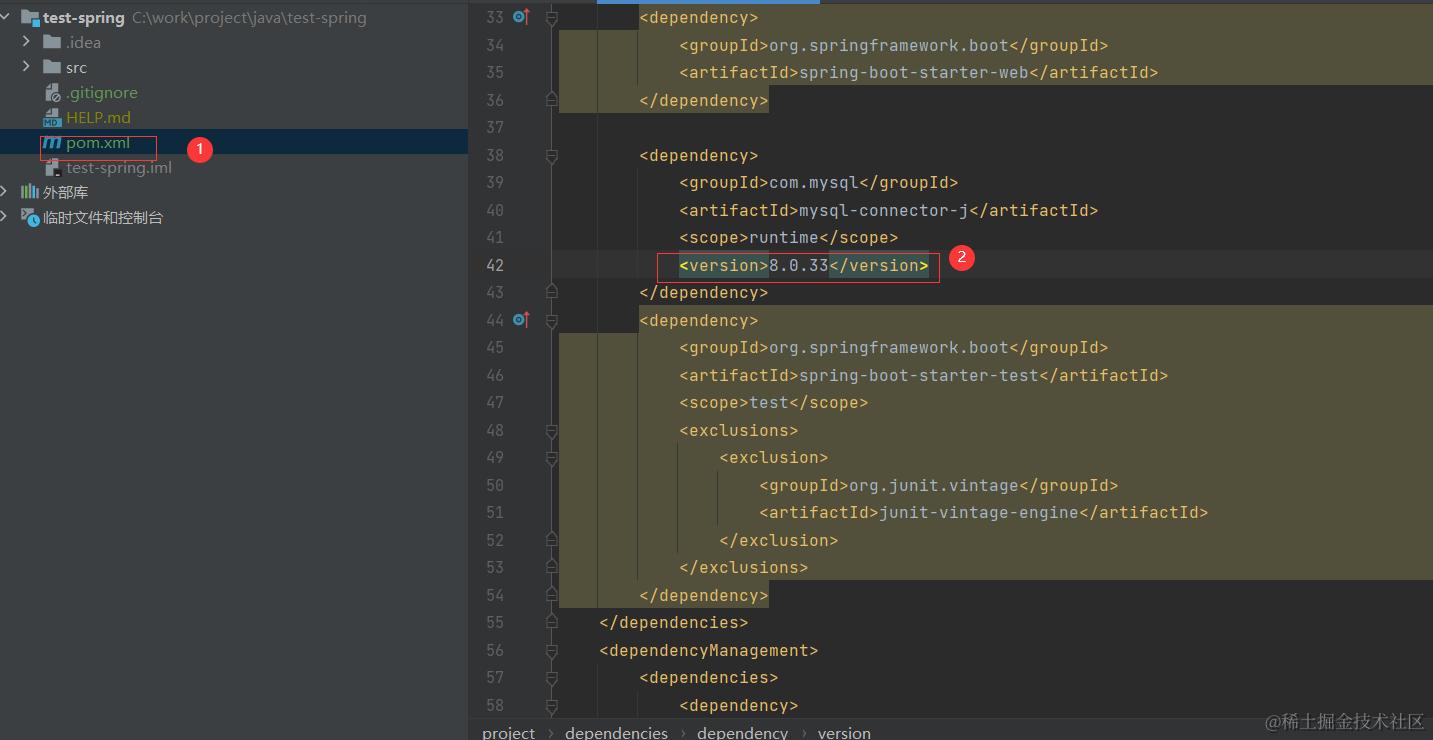Fold the exclusions block at line 48

[x=552, y=430]
